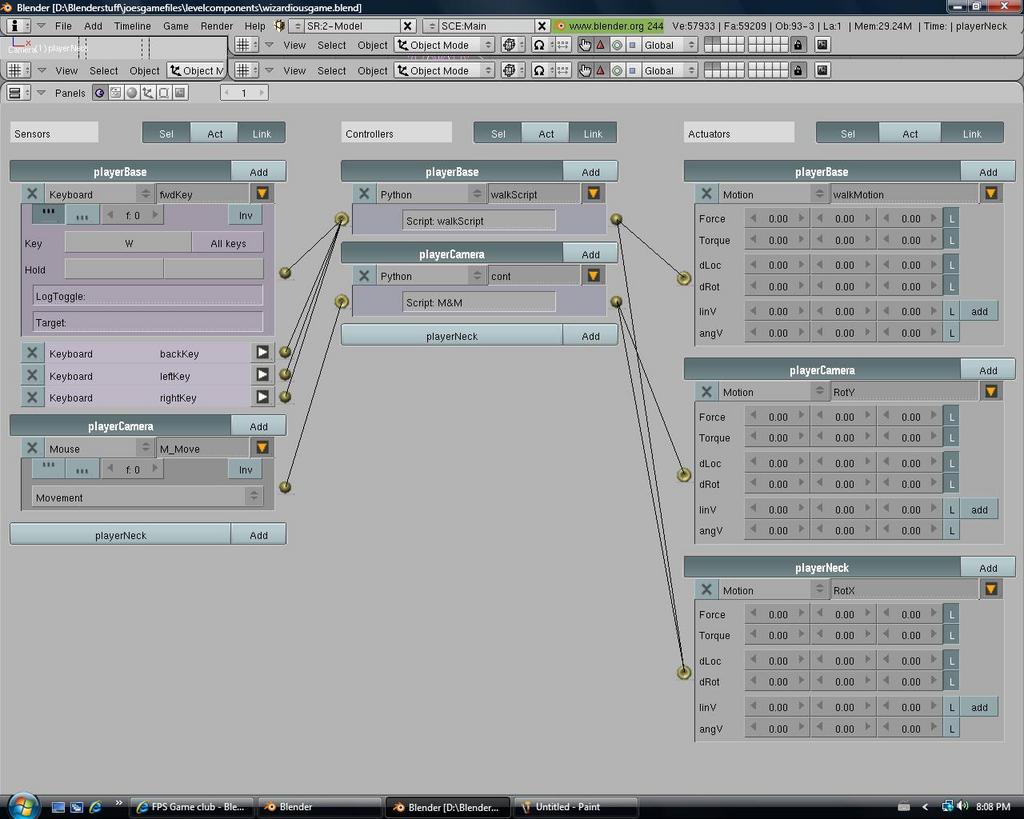Open the File menu
Screen dimensions: 1024x819
tap(63, 26)
